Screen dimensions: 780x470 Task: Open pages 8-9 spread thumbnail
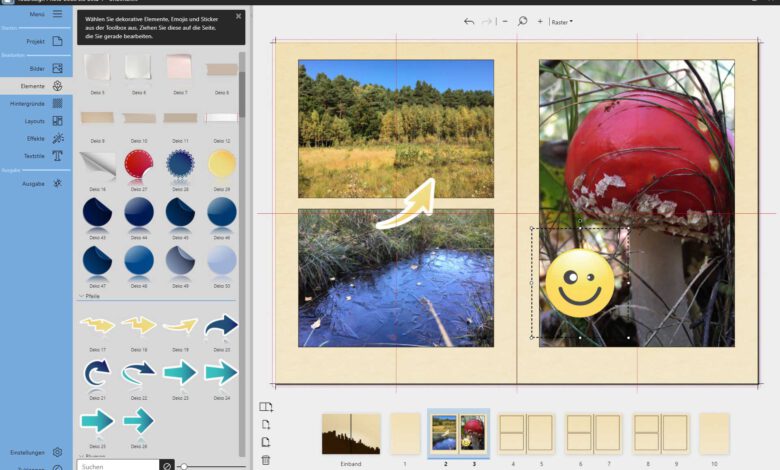coord(661,433)
